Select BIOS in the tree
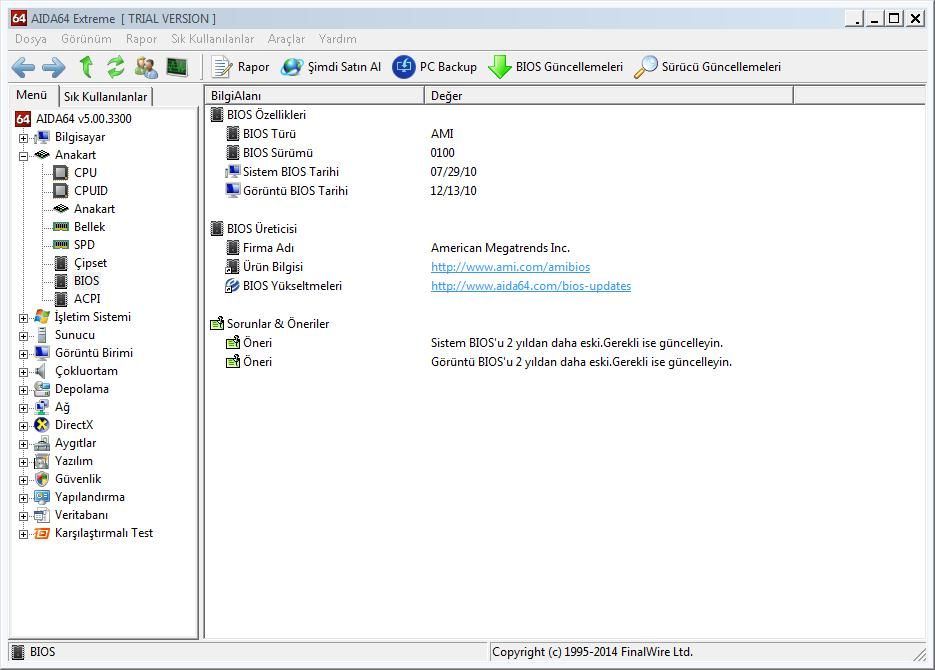Screen dimensions: 935x670 click(x=86, y=281)
